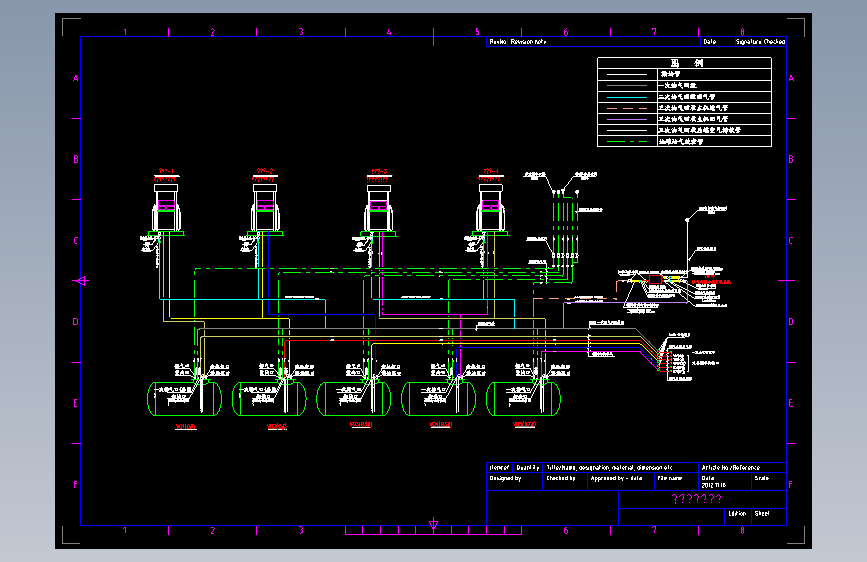Click the Designed by cell
The width and height of the screenshot is (867, 562).
(514, 481)
